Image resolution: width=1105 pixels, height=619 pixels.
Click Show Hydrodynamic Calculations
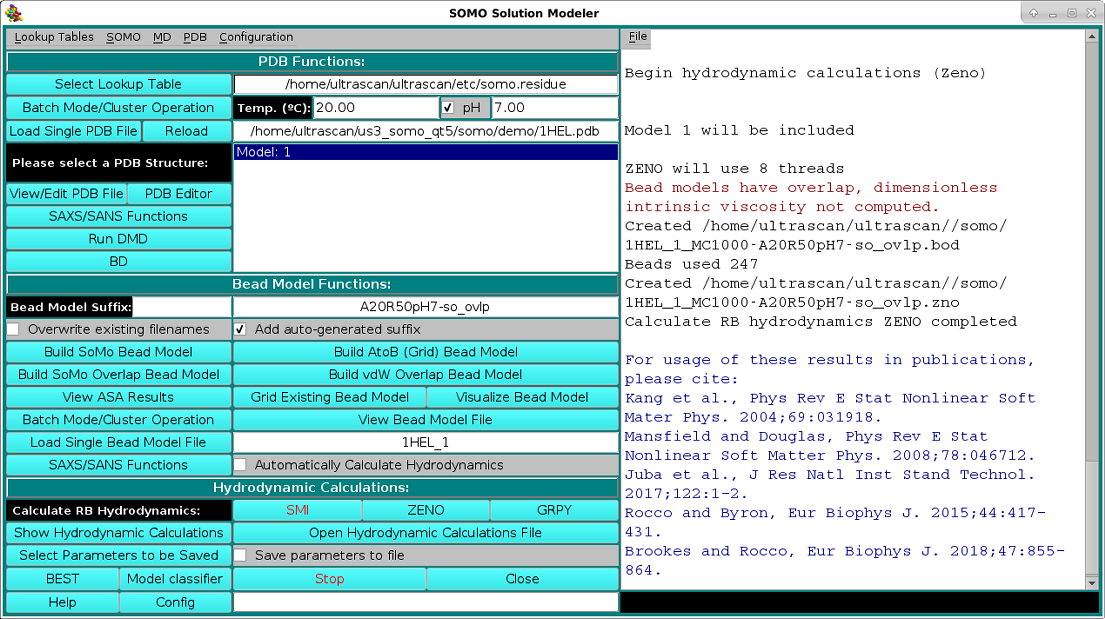pos(118,533)
